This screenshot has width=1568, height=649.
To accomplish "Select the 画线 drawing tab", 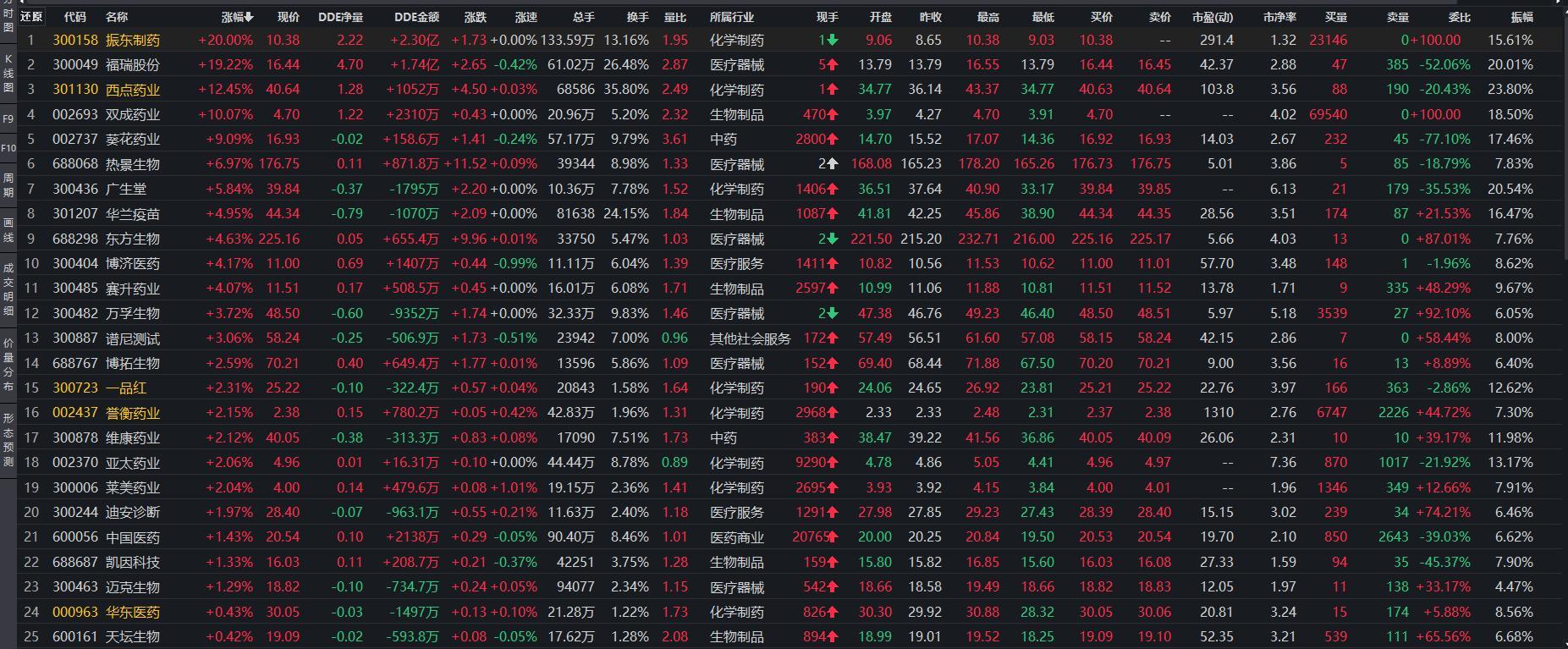I will (8, 230).
